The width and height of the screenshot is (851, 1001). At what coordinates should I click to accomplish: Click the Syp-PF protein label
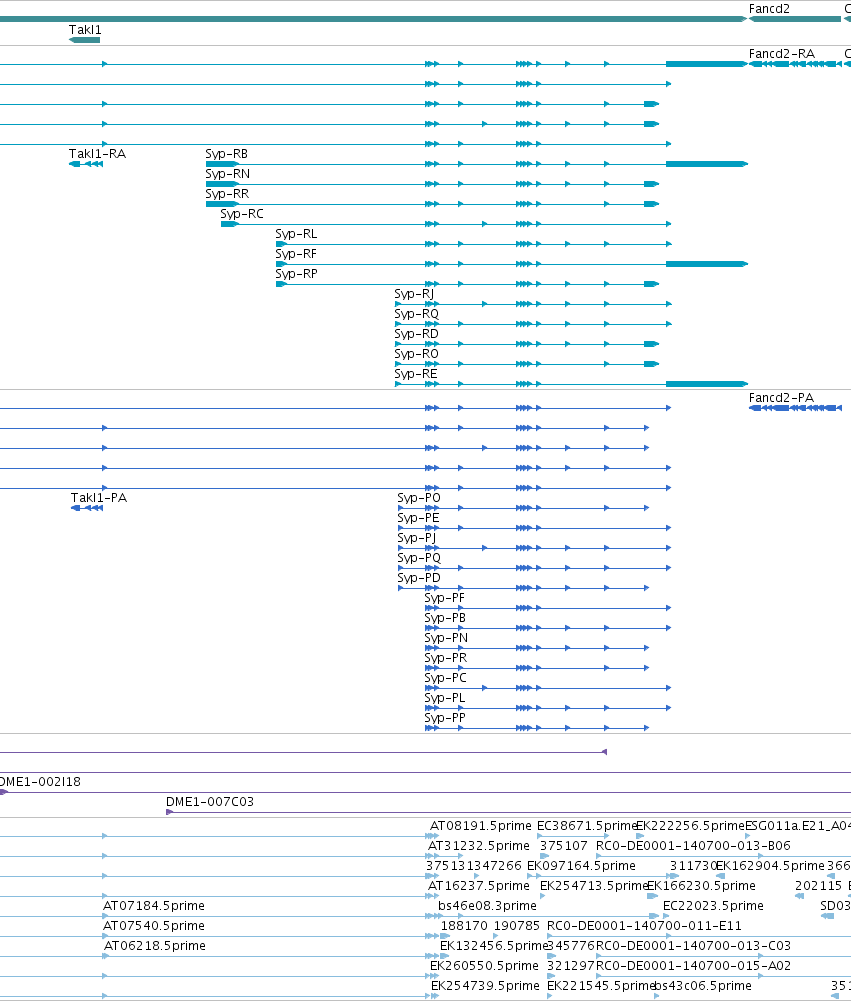[x=444, y=598]
